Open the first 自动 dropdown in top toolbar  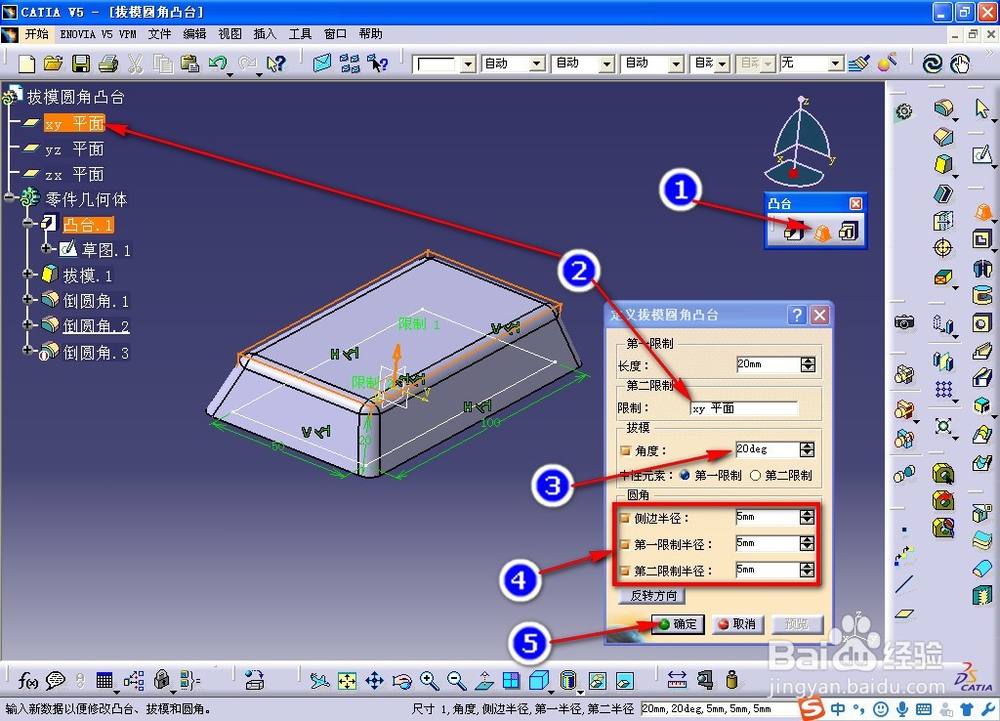(538, 64)
